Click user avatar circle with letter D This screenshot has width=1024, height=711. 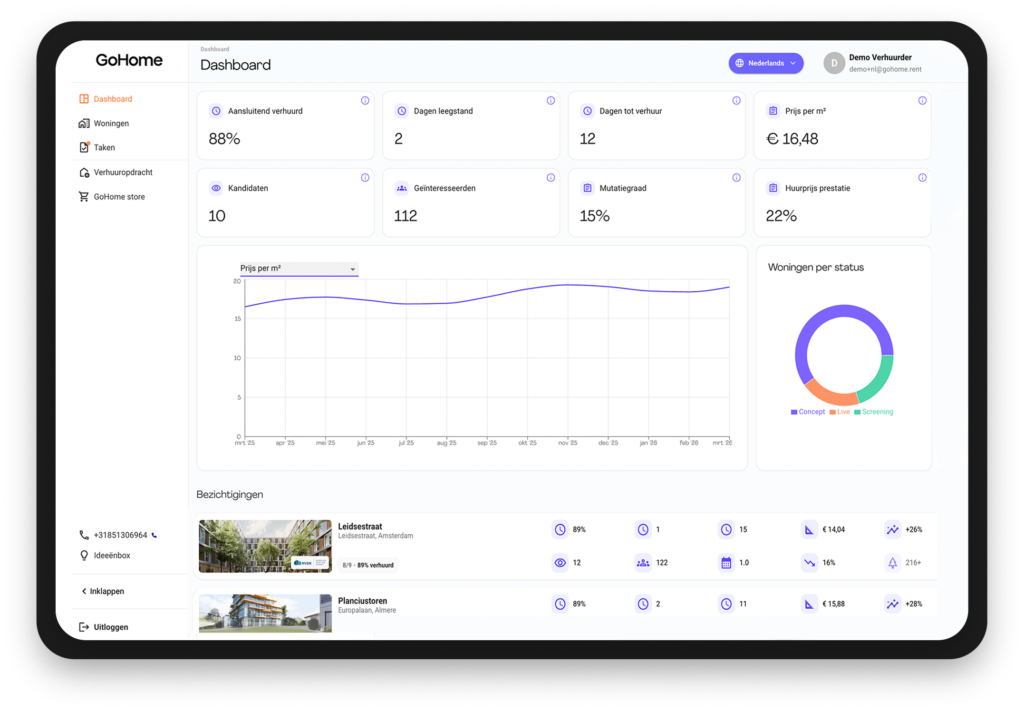tap(834, 64)
